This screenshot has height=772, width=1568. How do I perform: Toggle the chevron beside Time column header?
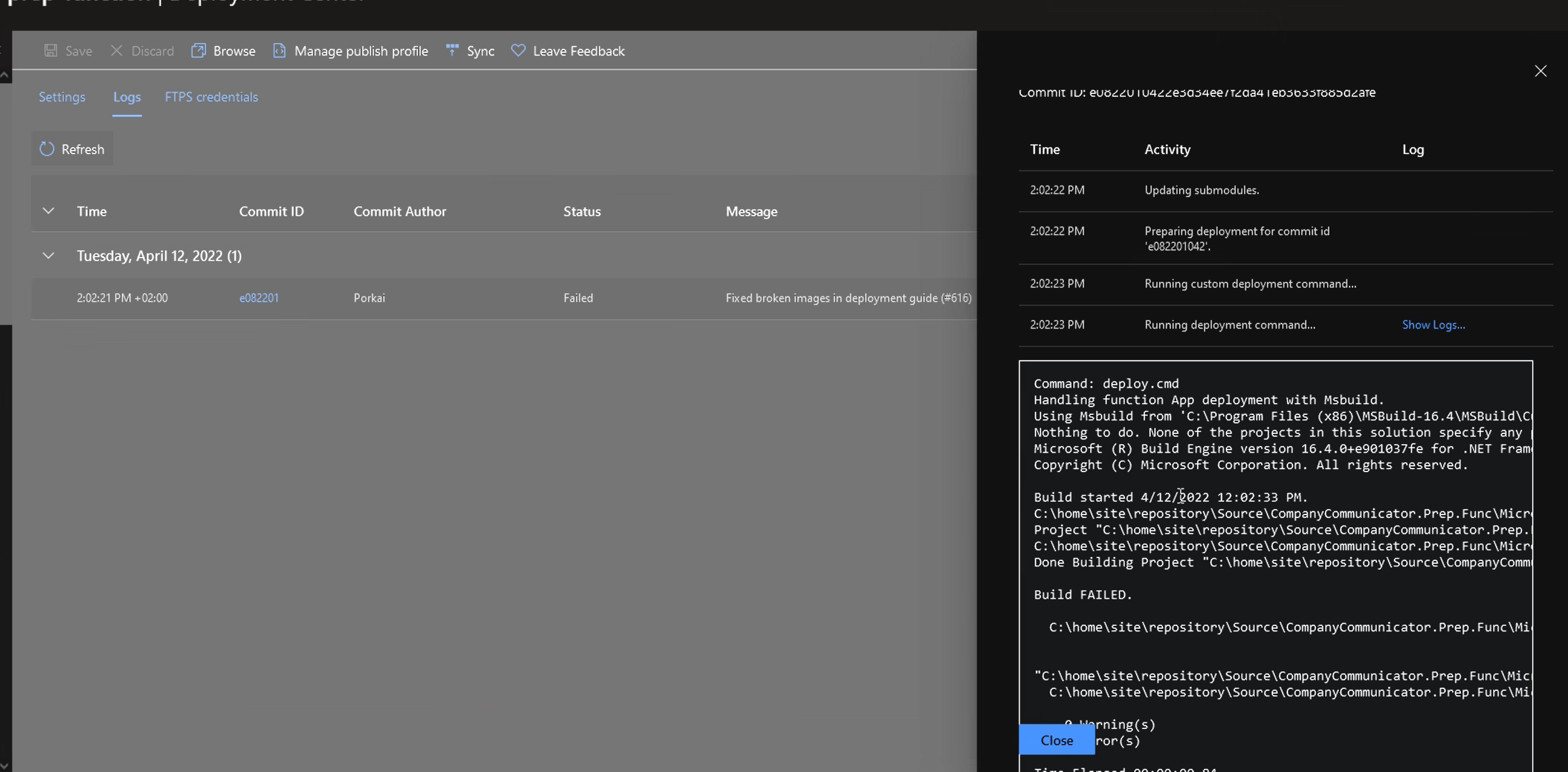coord(48,211)
